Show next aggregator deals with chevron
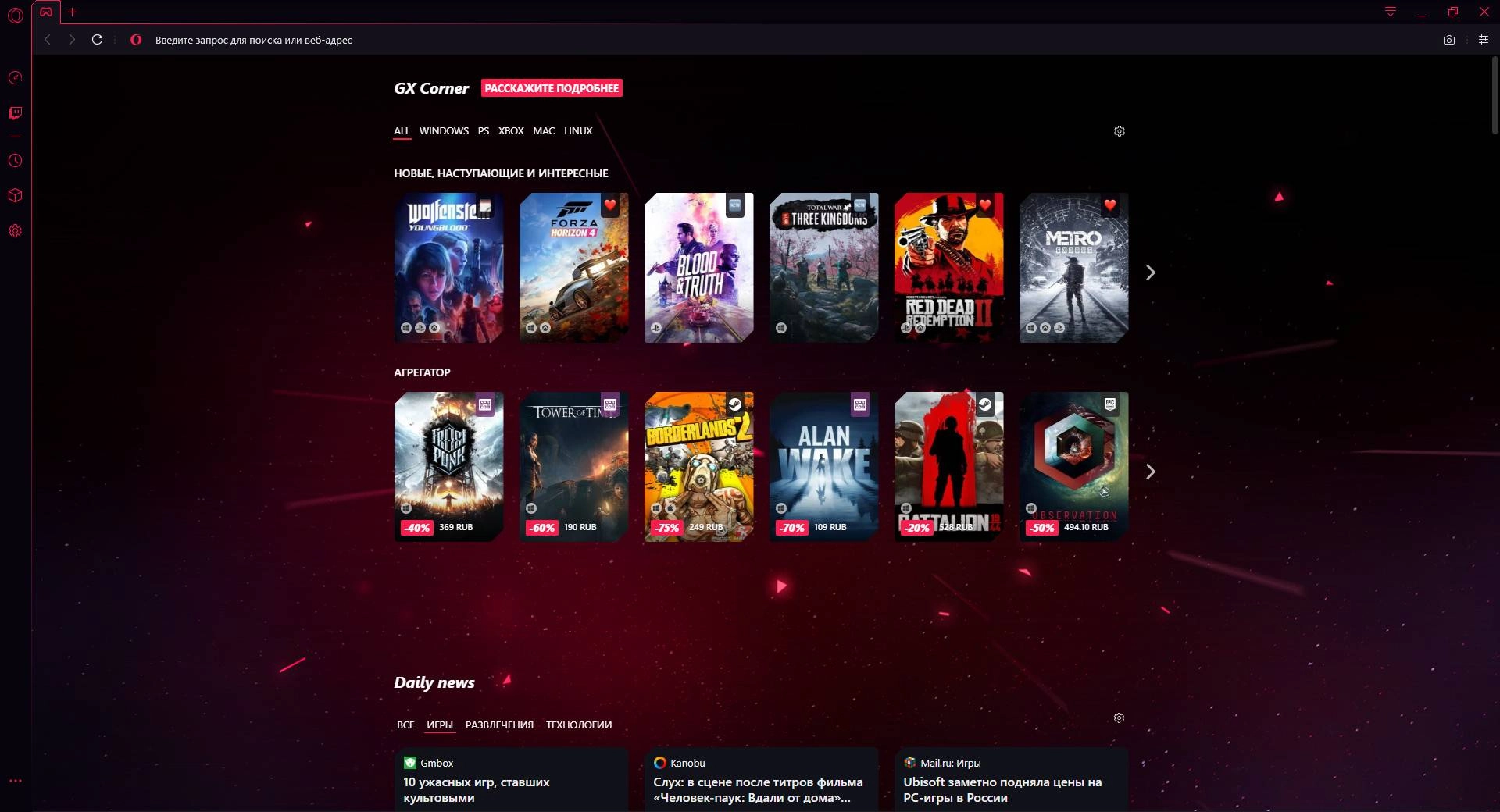This screenshot has height=812, width=1500. coord(1150,472)
